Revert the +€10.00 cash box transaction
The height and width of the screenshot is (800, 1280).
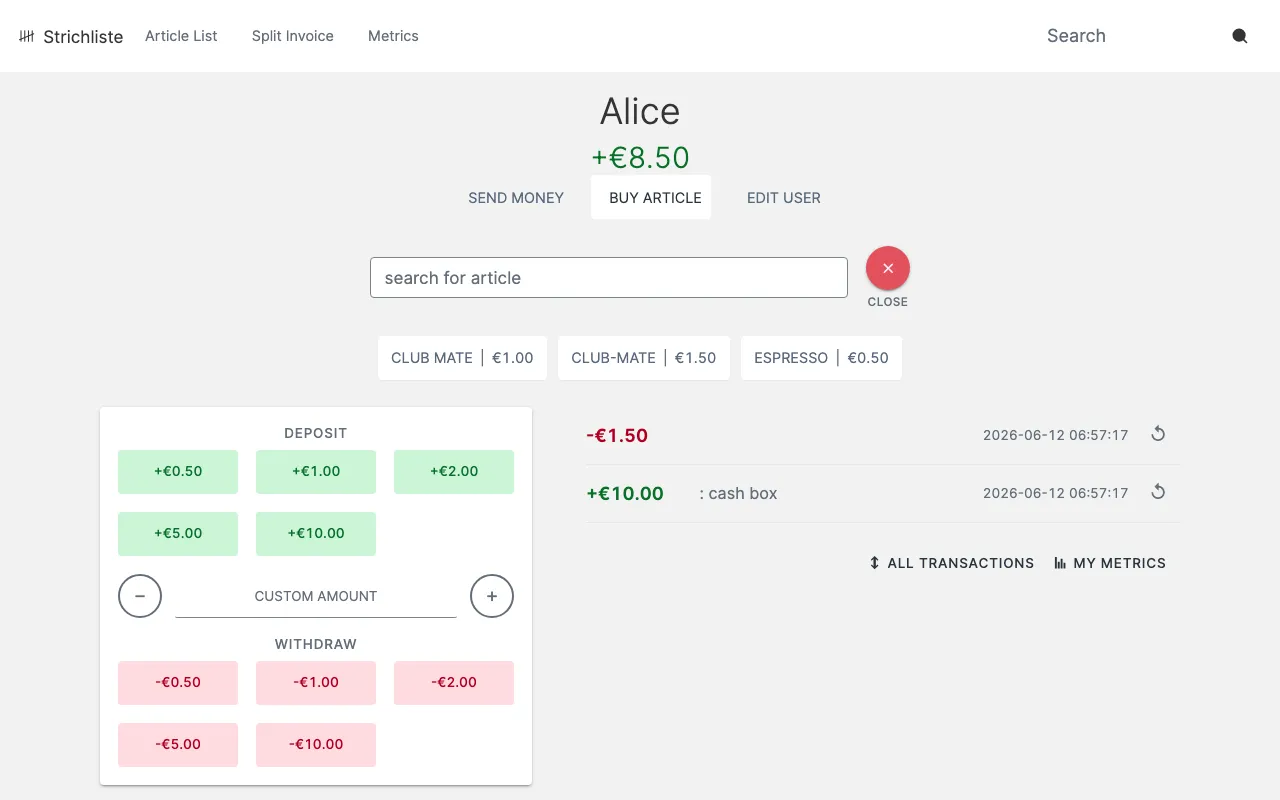pos(1158,492)
